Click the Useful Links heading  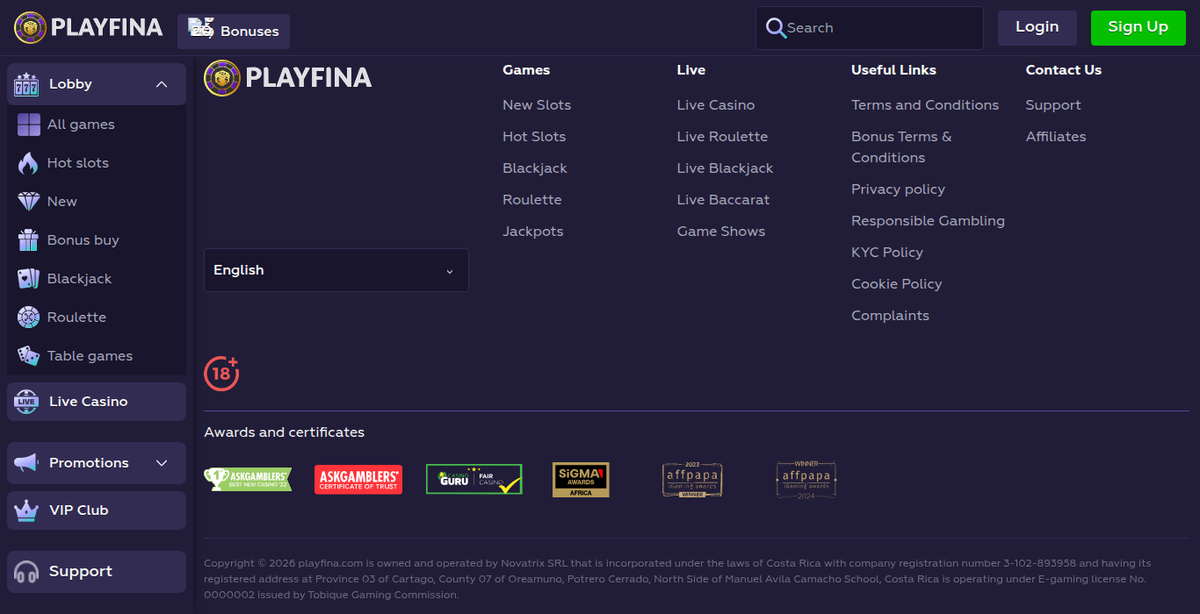tap(894, 70)
